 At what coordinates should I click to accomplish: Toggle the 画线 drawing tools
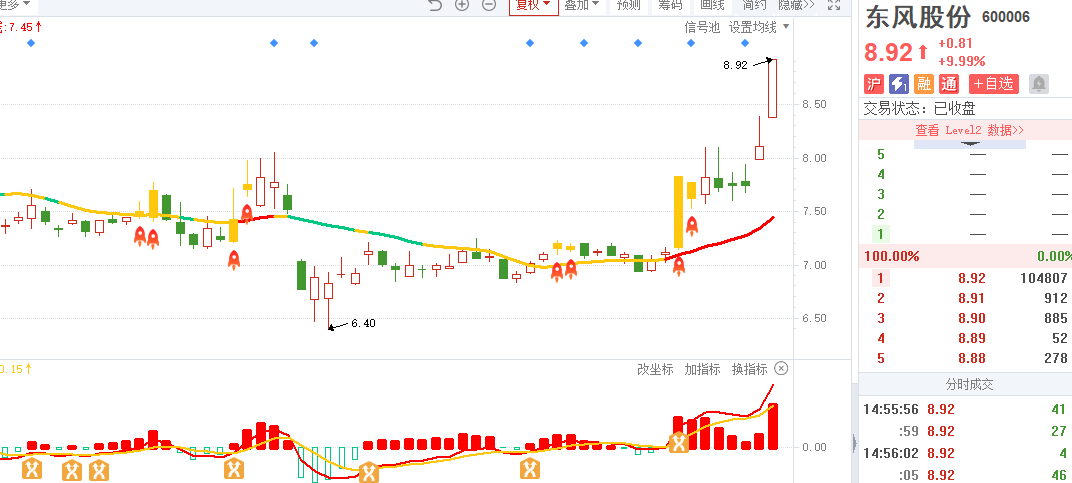(712, 5)
